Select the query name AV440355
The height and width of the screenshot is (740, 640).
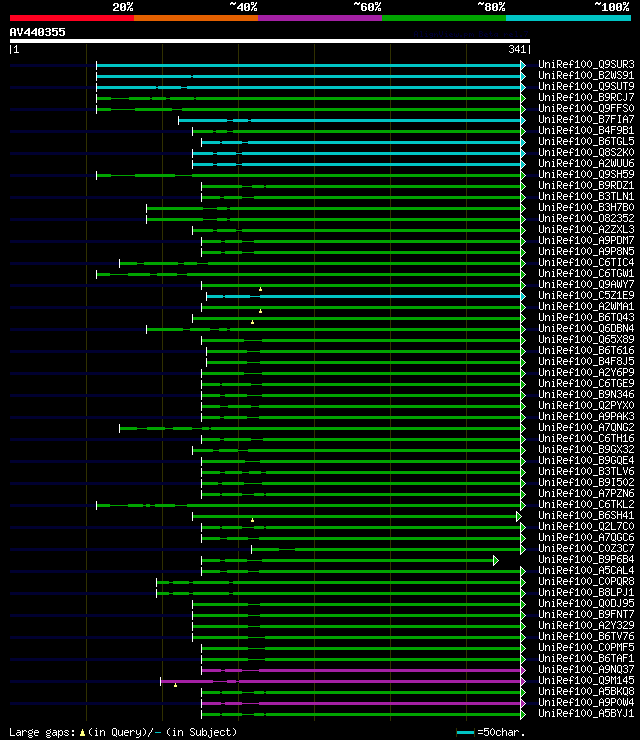point(37,32)
